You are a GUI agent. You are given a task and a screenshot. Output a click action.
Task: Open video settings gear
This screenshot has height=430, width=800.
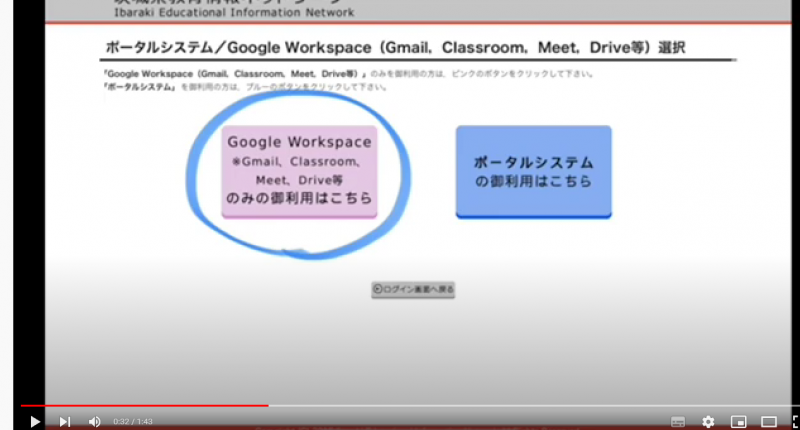pyautogui.click(x=708, y=422)
